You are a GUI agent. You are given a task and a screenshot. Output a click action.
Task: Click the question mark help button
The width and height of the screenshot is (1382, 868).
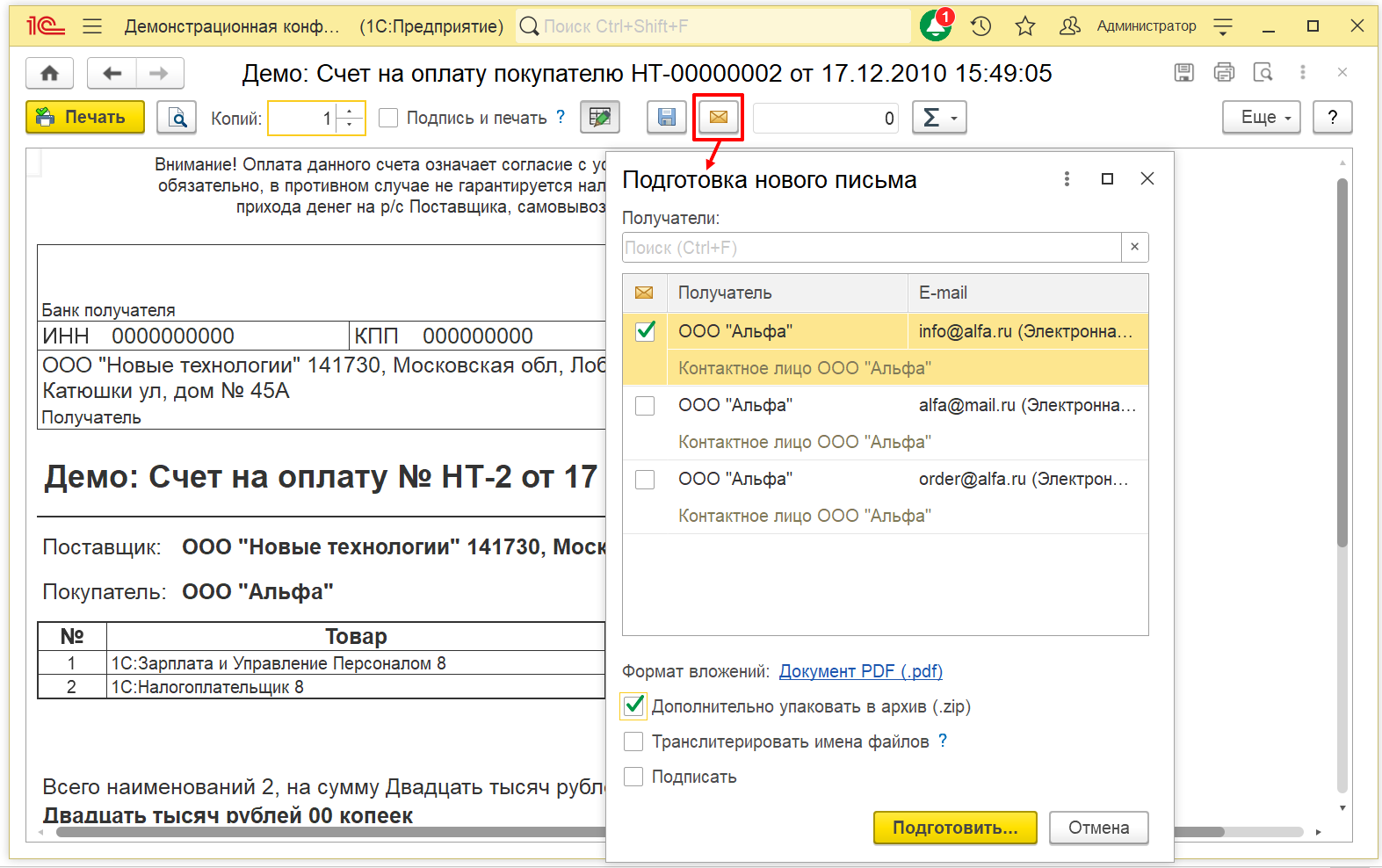[x=1333, y=117]
